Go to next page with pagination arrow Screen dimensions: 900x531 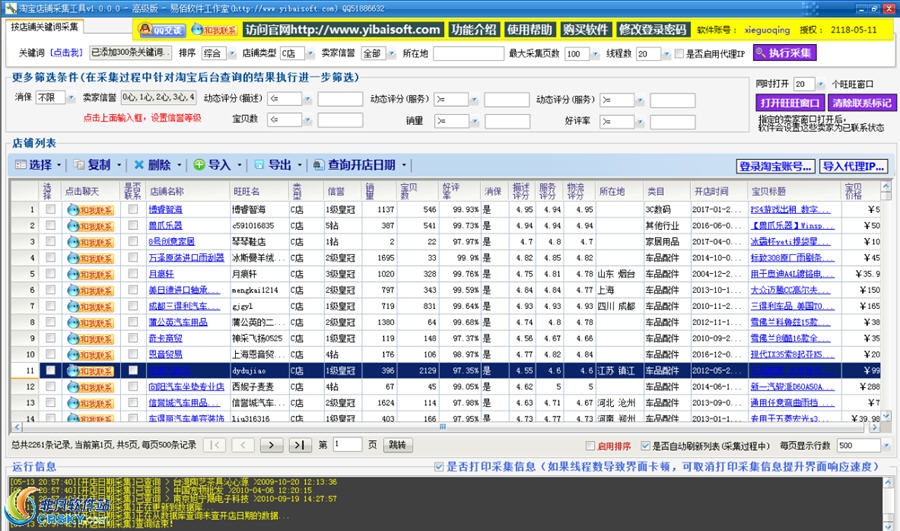[x=271, y=445]
